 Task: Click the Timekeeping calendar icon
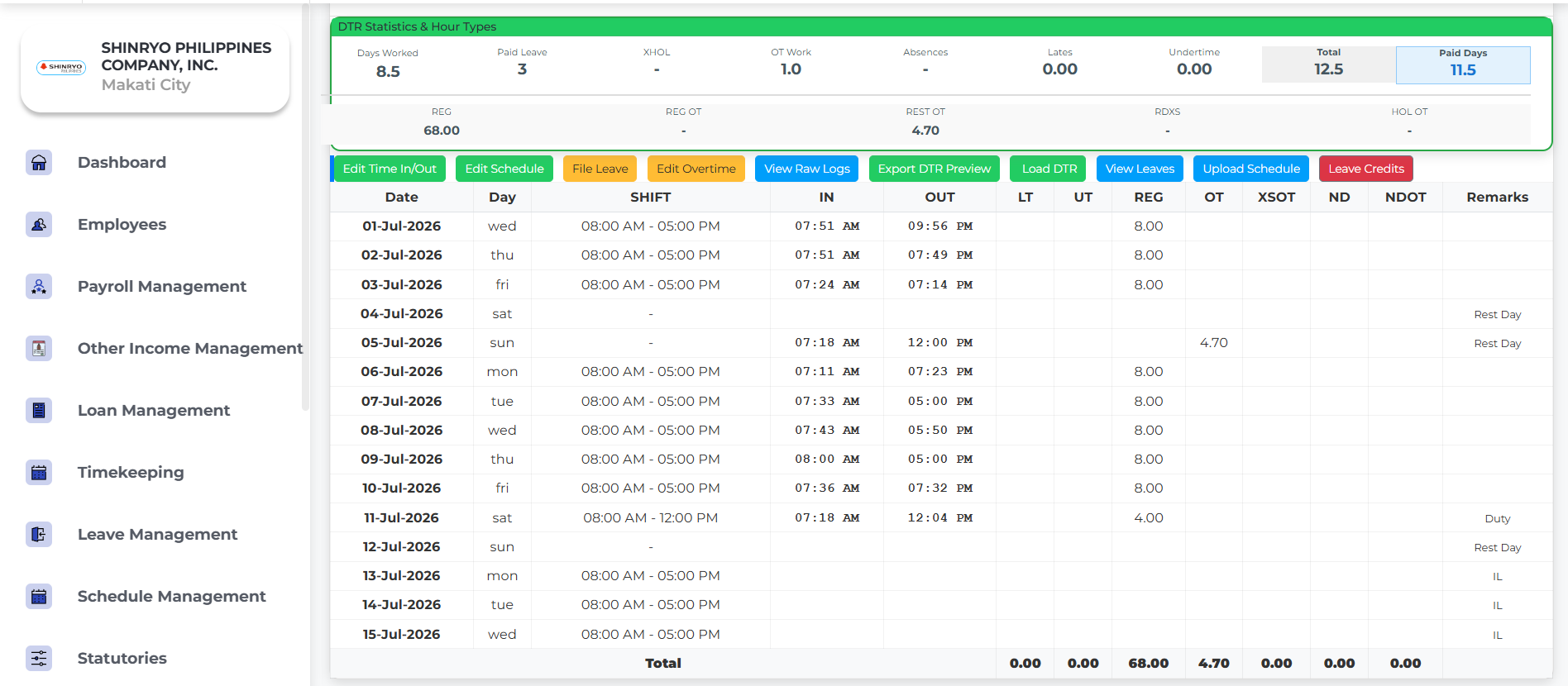pos(39,473)
